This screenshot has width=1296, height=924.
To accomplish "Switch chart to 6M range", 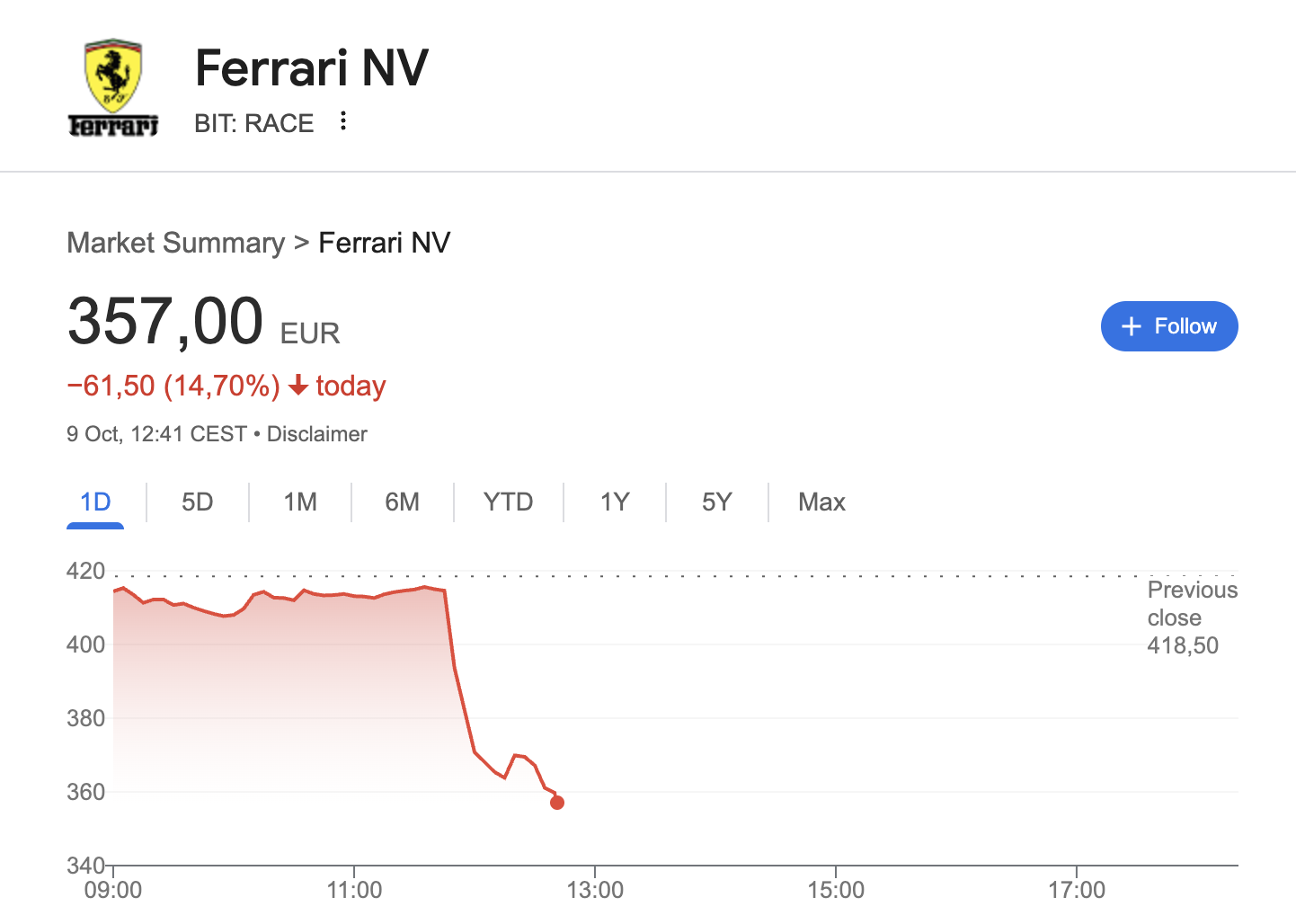I will click(x=402, y=502).
